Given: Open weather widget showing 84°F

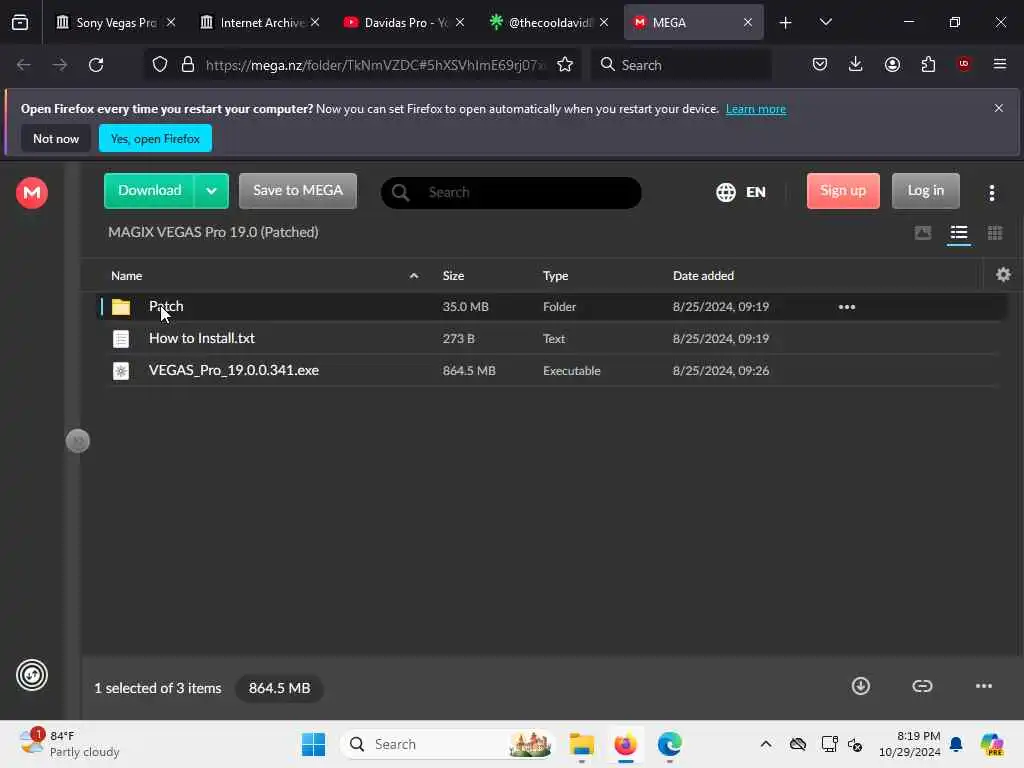Looking at the screenshot, I should click(69, 744).
